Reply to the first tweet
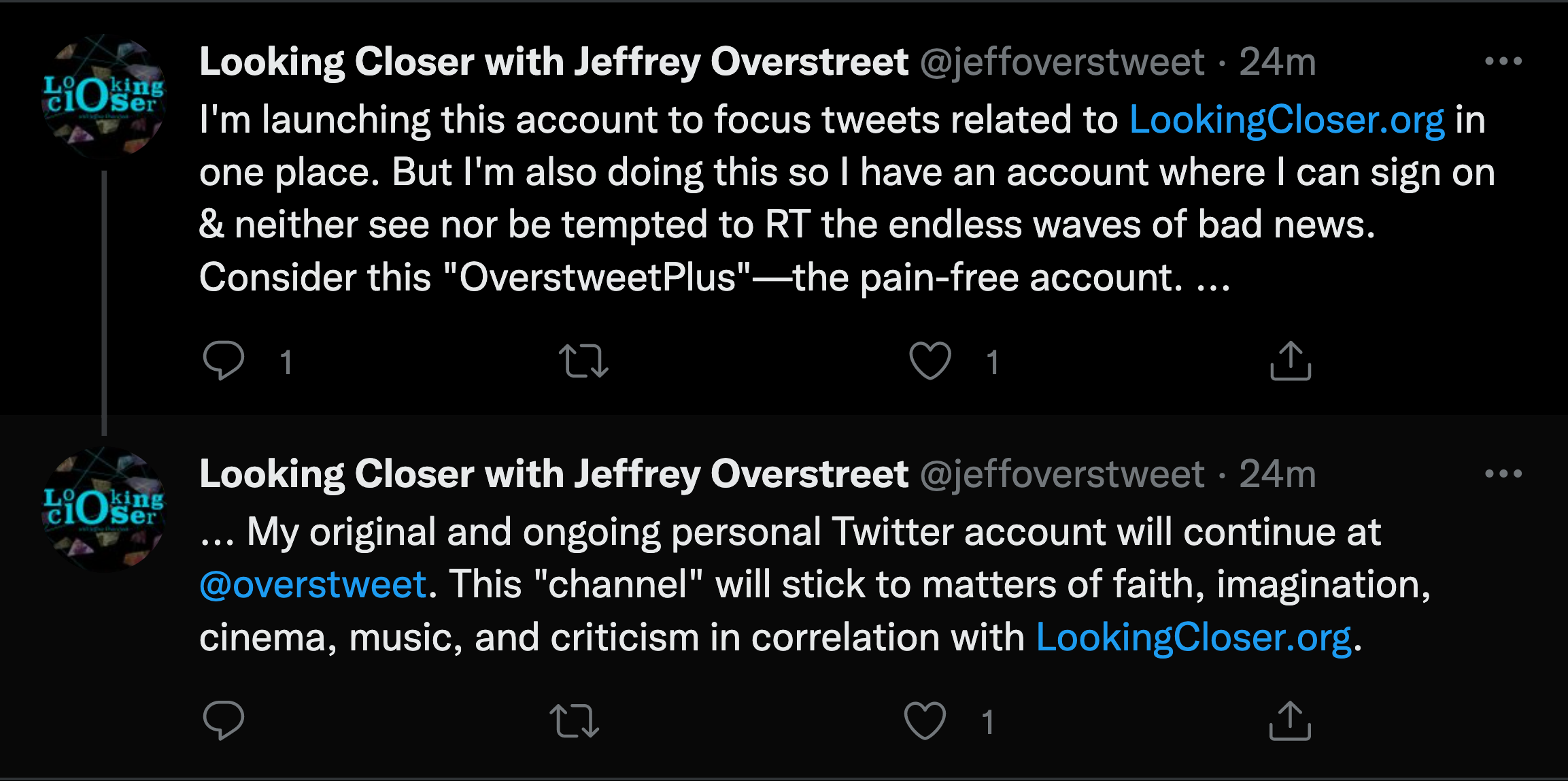1568x781 pixels. (x=224, y=360)
